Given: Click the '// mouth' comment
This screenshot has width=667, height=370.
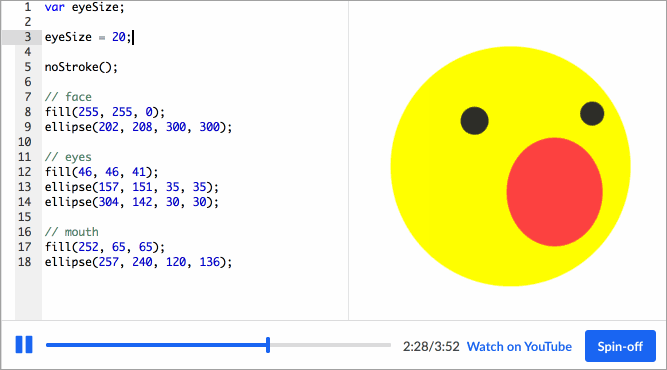Looking at the screenshot, I should [x=71, y=232].
